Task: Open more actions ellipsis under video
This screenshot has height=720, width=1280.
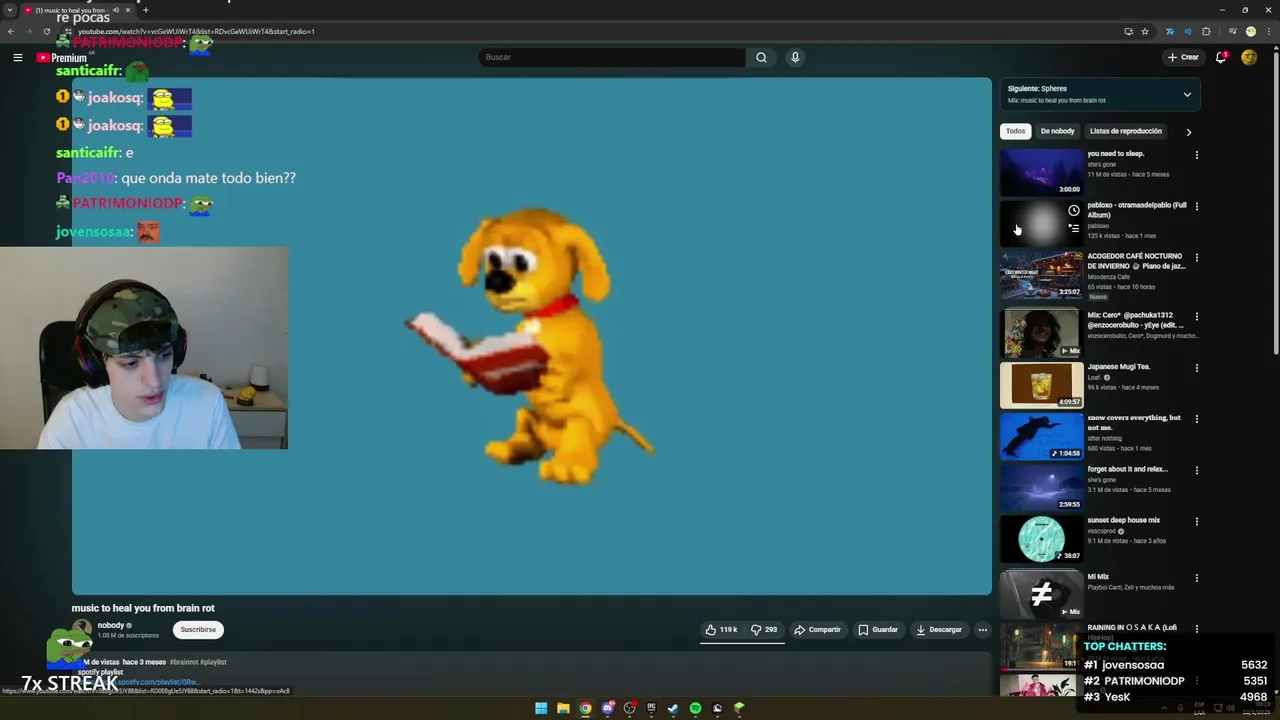Action: [x=983, y=629]
